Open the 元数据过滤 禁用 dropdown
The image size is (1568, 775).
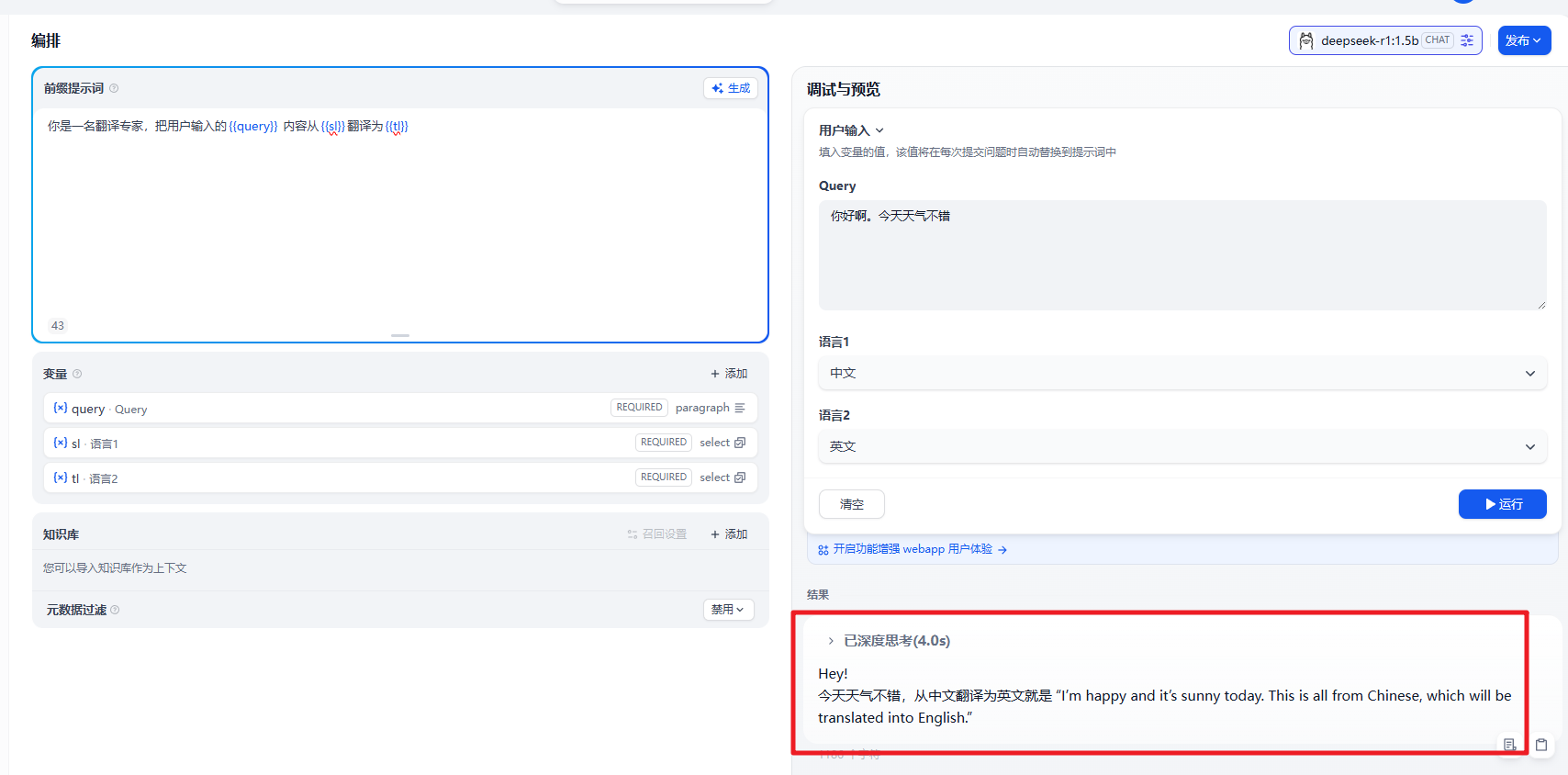click(728, 610)
